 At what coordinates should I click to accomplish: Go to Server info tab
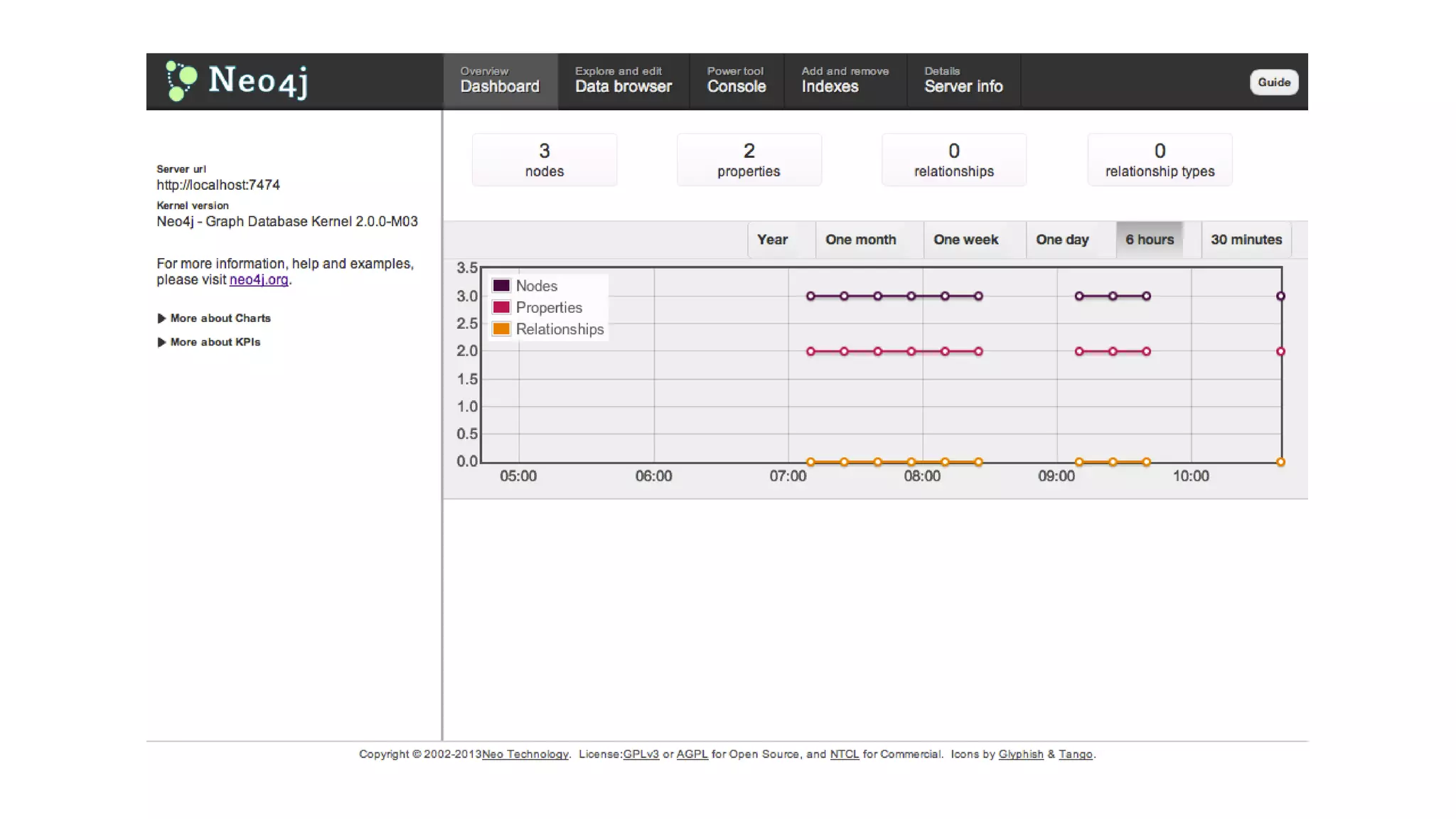pos(963,81)
